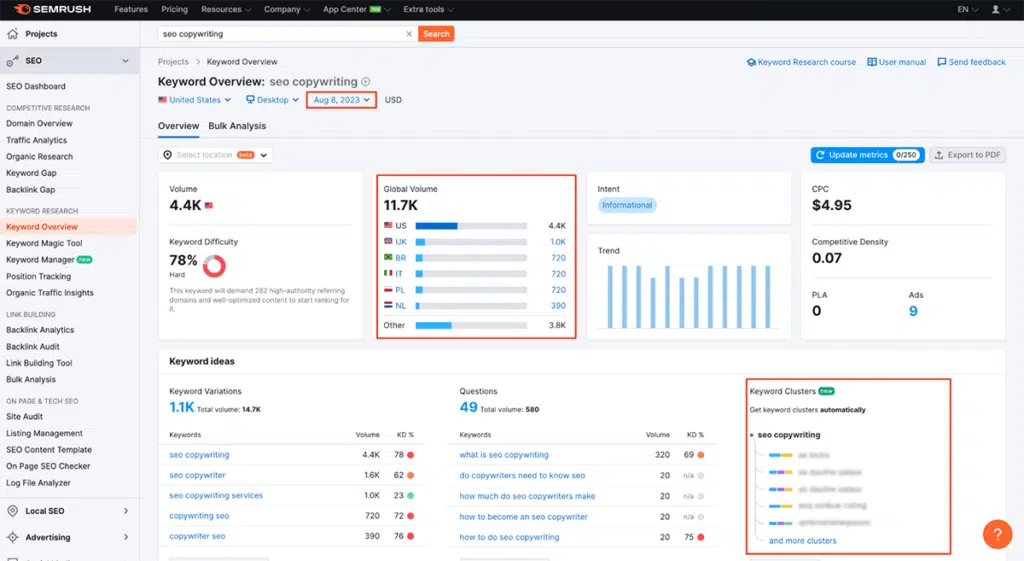Click the UK flag in Global Volume
Viewport: 1024px width, 561px height.
388,242
